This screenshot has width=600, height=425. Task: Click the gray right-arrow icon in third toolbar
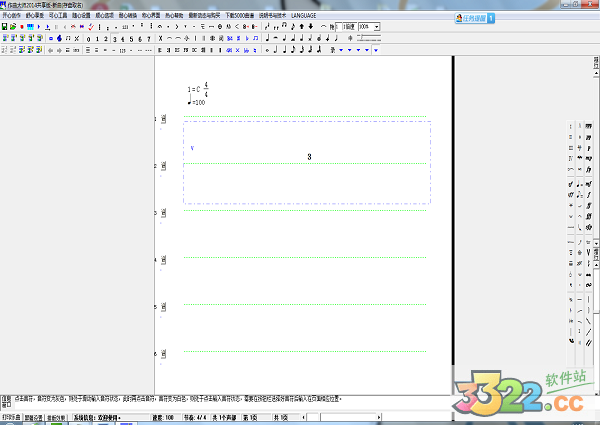point(59,50)
